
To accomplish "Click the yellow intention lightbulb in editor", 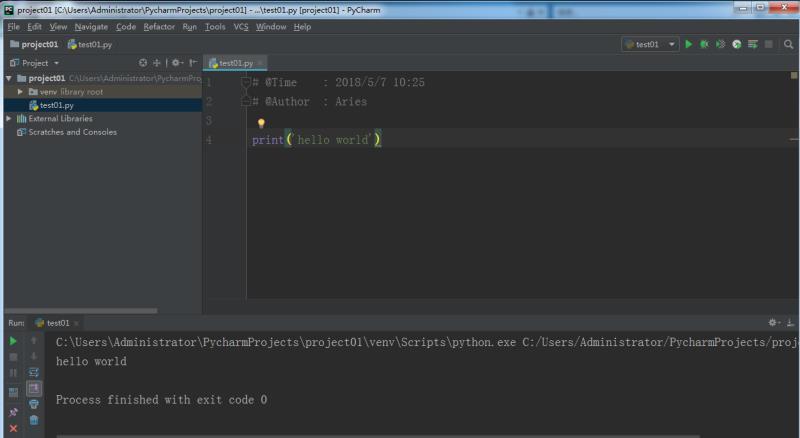I will 261,123.
